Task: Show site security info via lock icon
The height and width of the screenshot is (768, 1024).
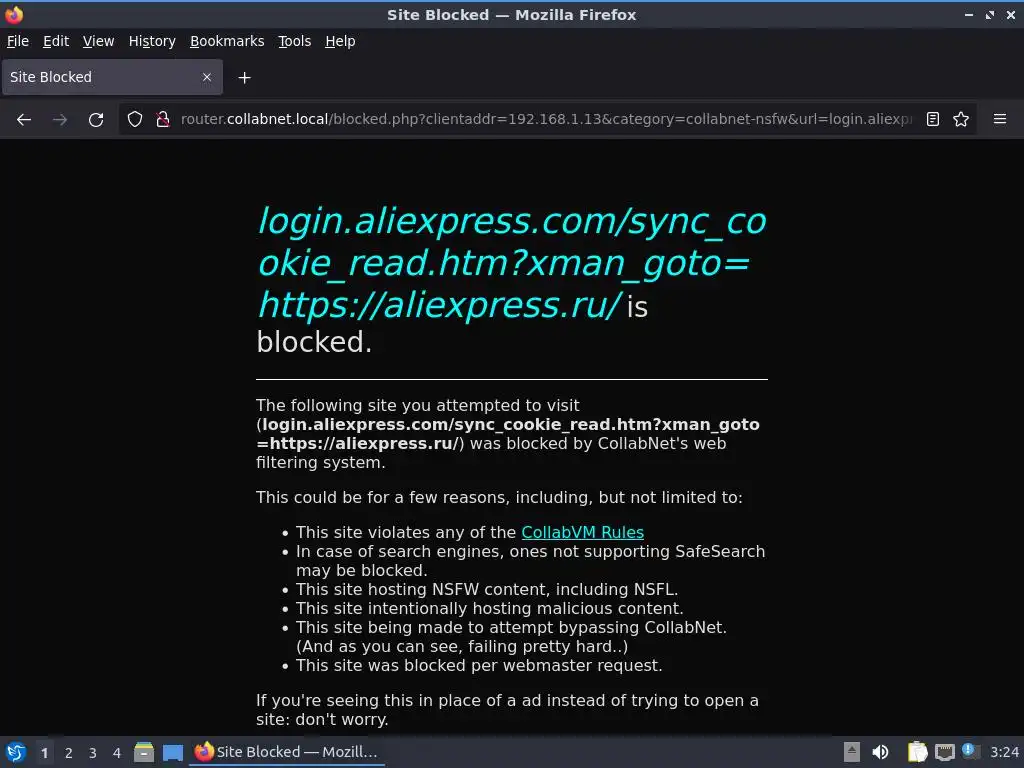Action: 163,120
